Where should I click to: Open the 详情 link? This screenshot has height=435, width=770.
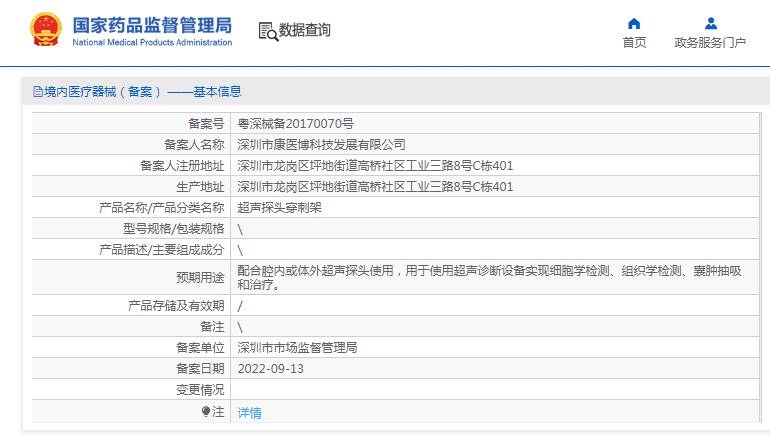[x=249, y=413]
